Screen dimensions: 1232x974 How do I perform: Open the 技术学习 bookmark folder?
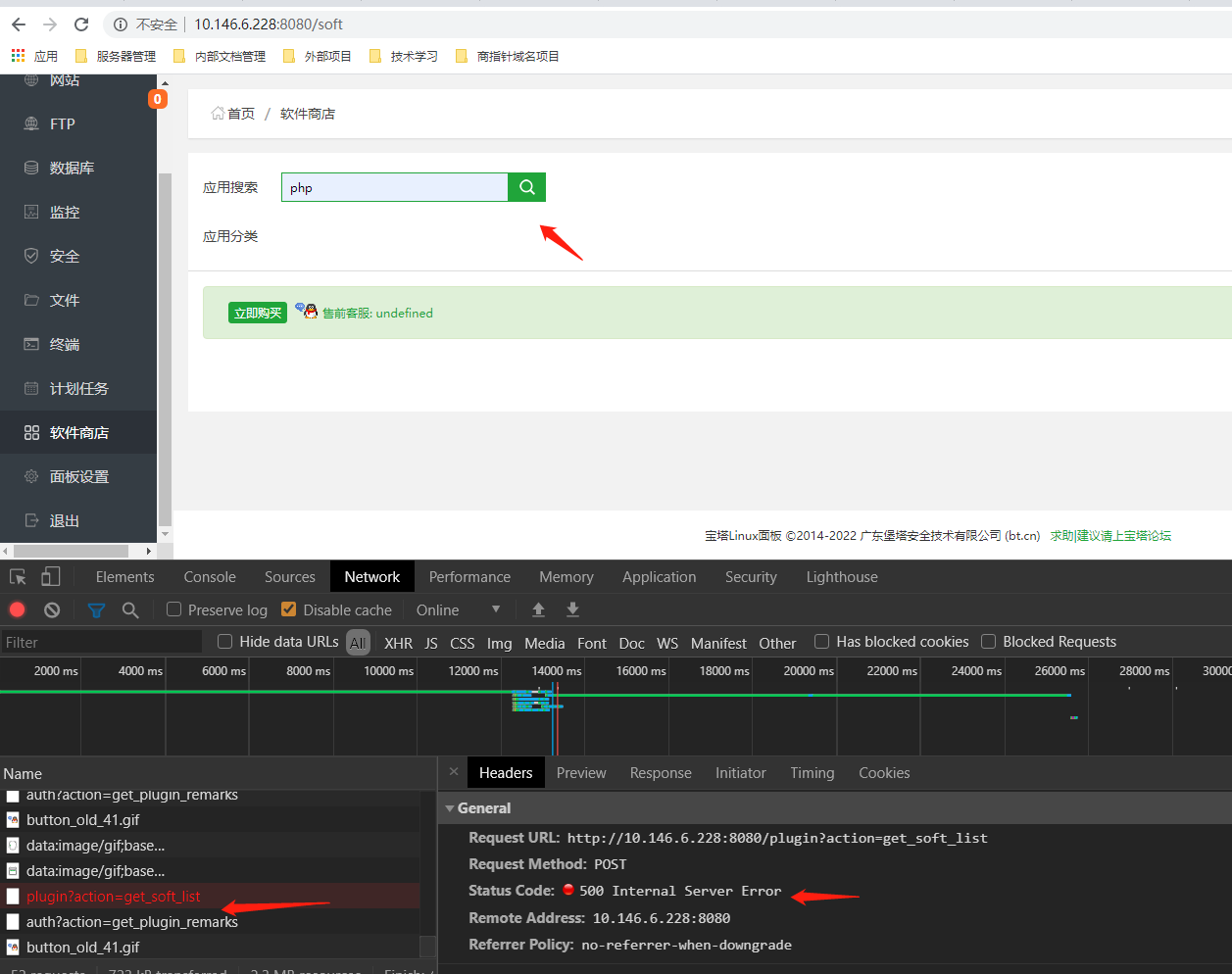(x=404, y=56)
